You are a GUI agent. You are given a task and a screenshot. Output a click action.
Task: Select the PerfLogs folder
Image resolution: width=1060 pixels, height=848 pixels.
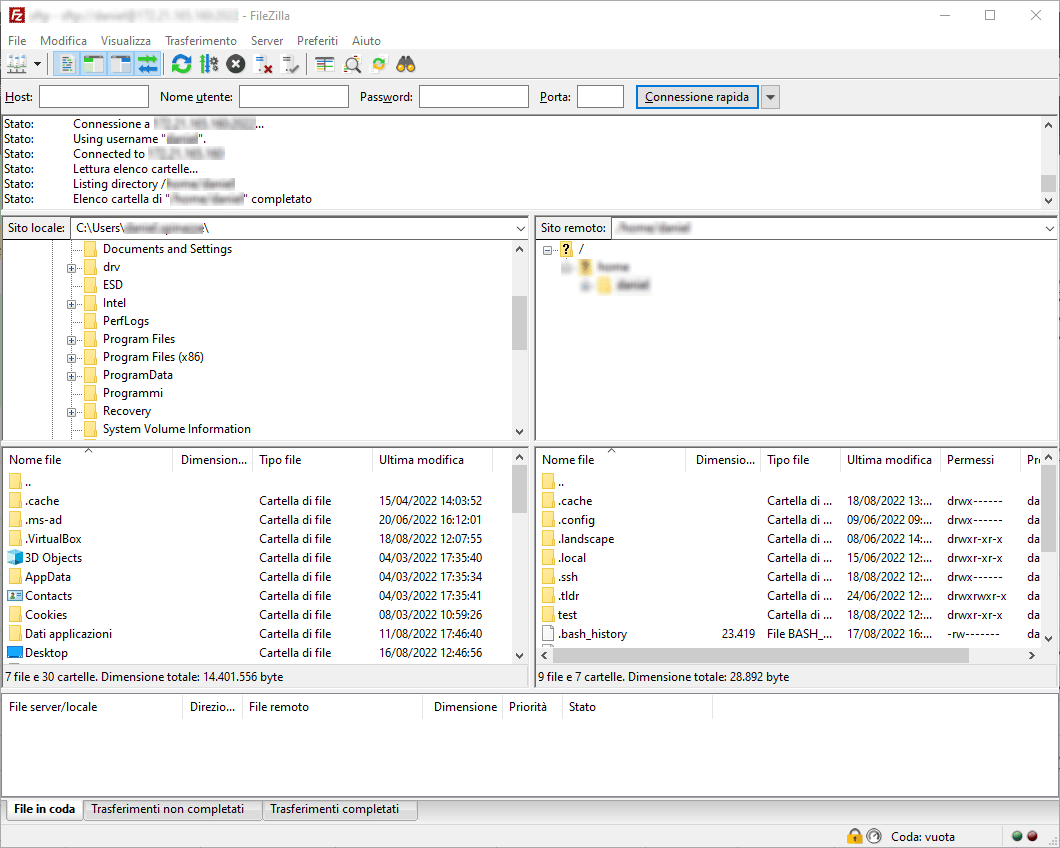pyautogui.click(x=126, y=321)
